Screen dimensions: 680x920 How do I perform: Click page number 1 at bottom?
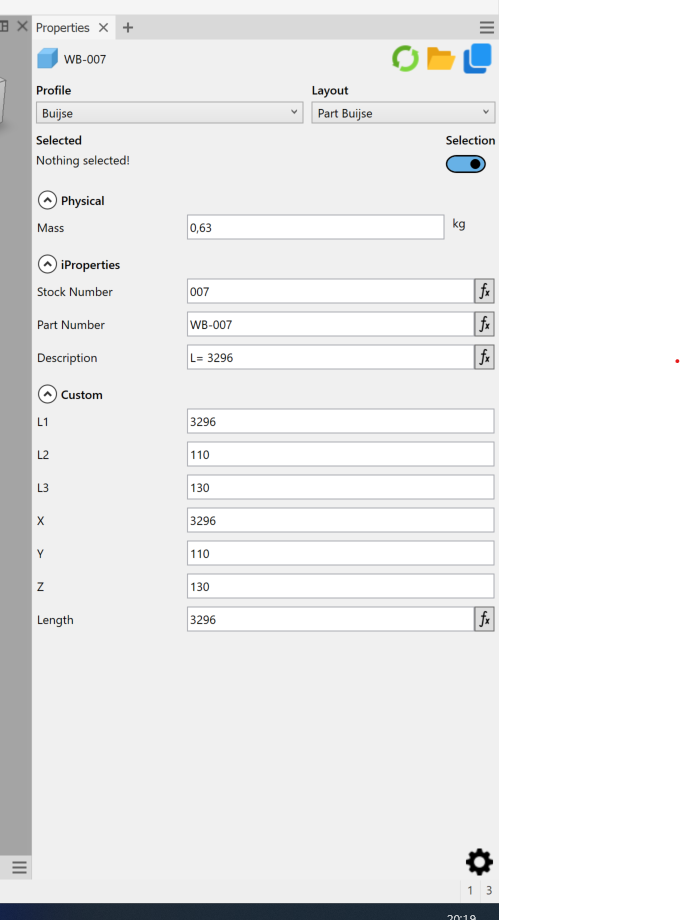coord(470,890)
